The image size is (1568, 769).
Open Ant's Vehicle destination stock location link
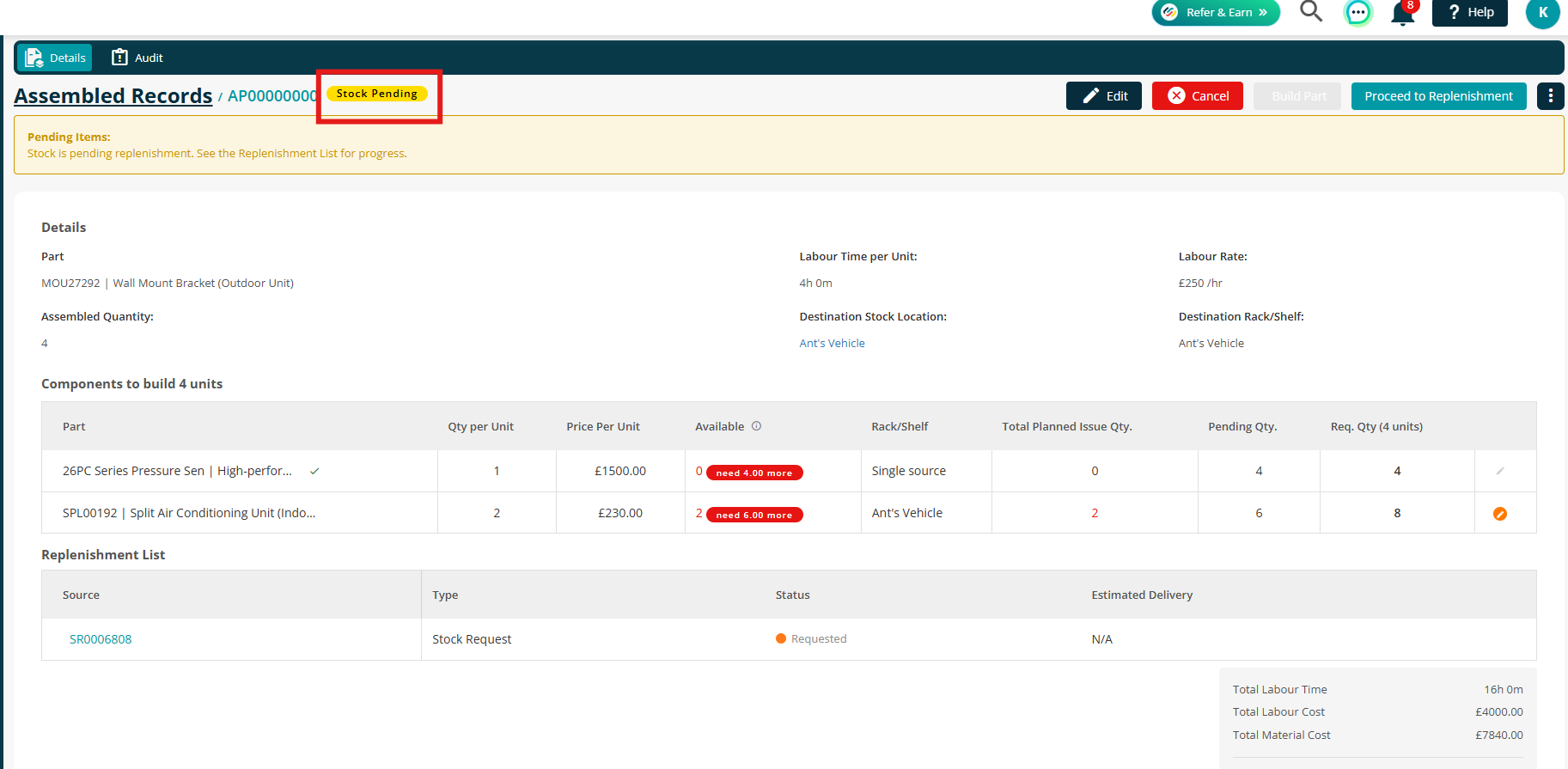coord(832,343)
